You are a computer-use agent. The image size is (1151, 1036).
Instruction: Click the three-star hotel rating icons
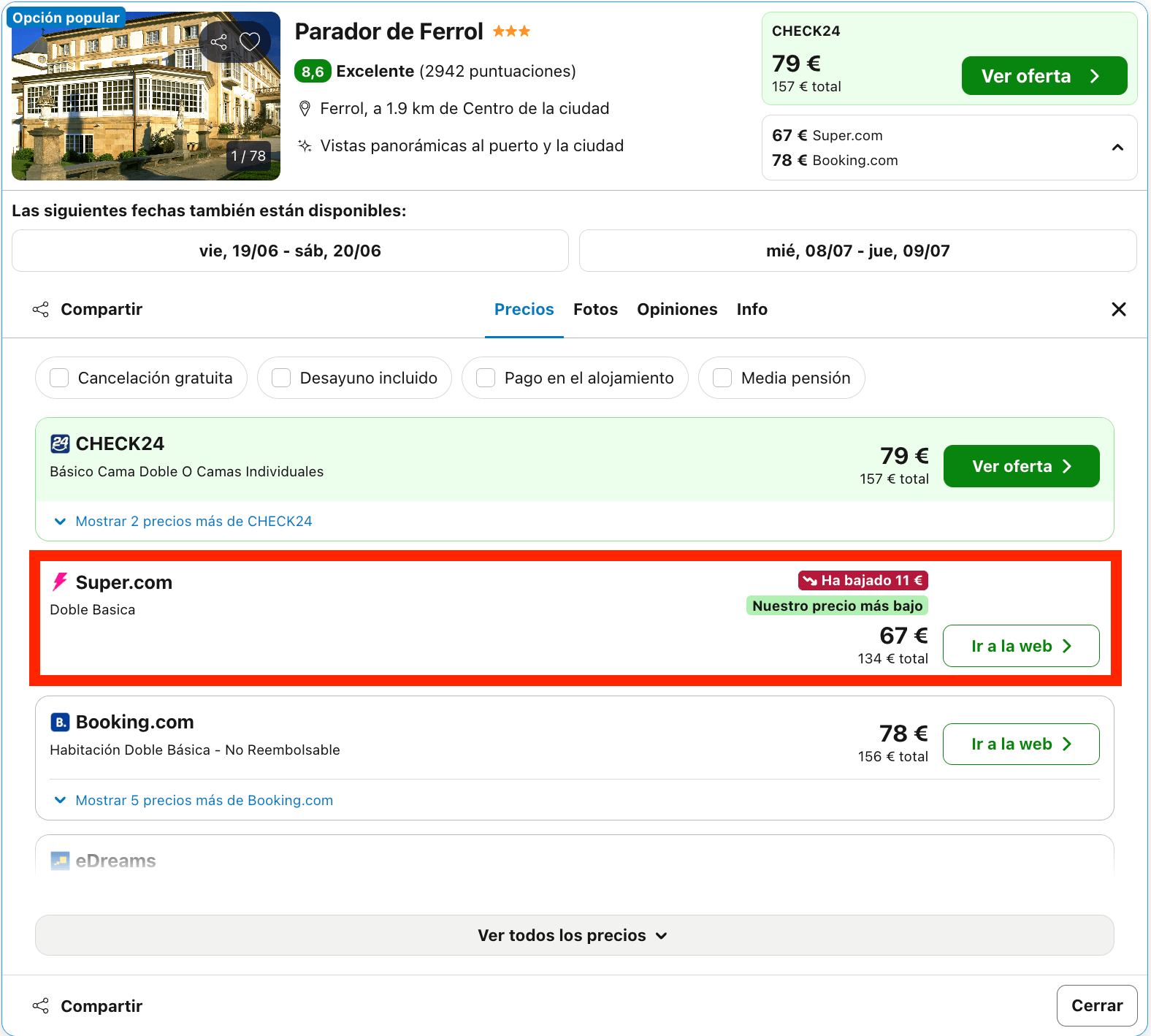511,31
